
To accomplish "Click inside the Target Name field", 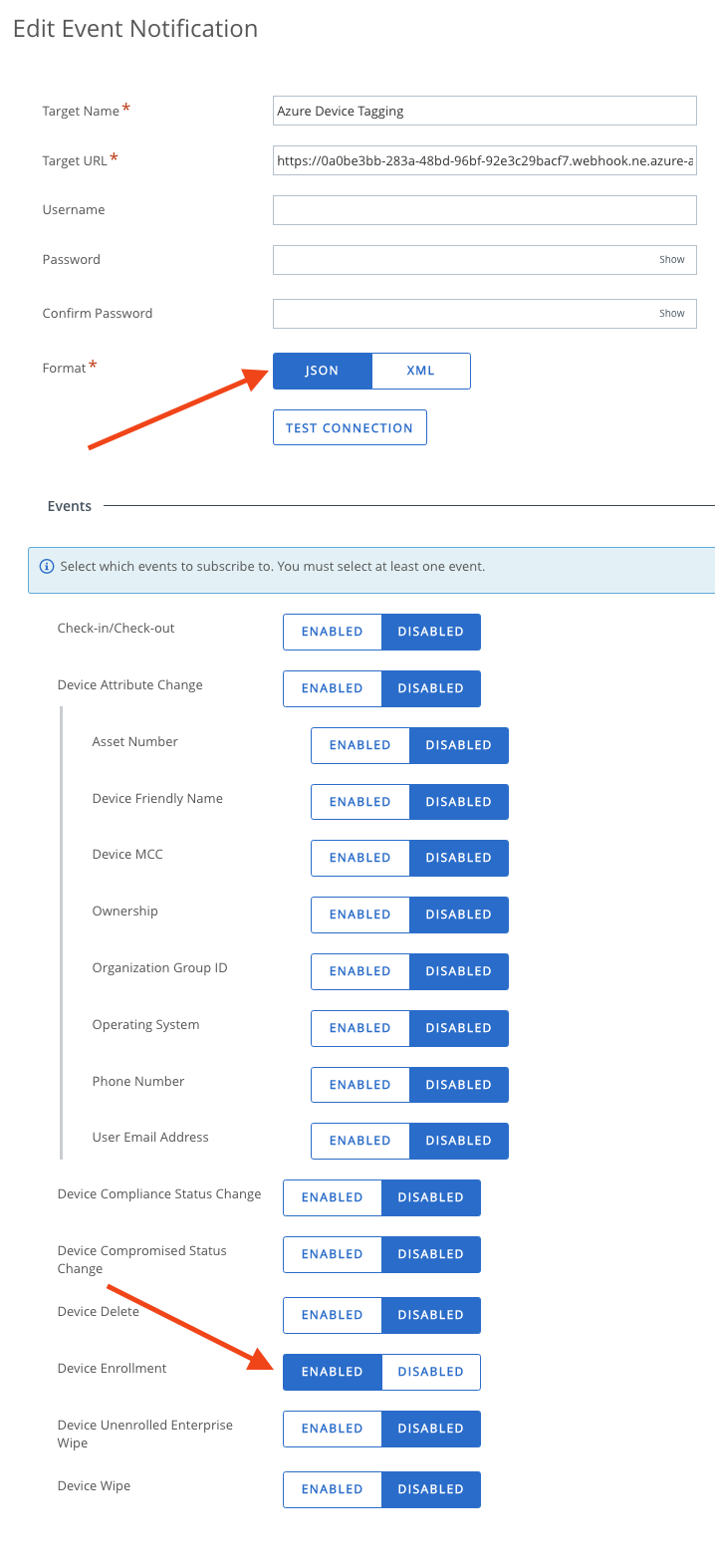I will [x=484, y=111].
